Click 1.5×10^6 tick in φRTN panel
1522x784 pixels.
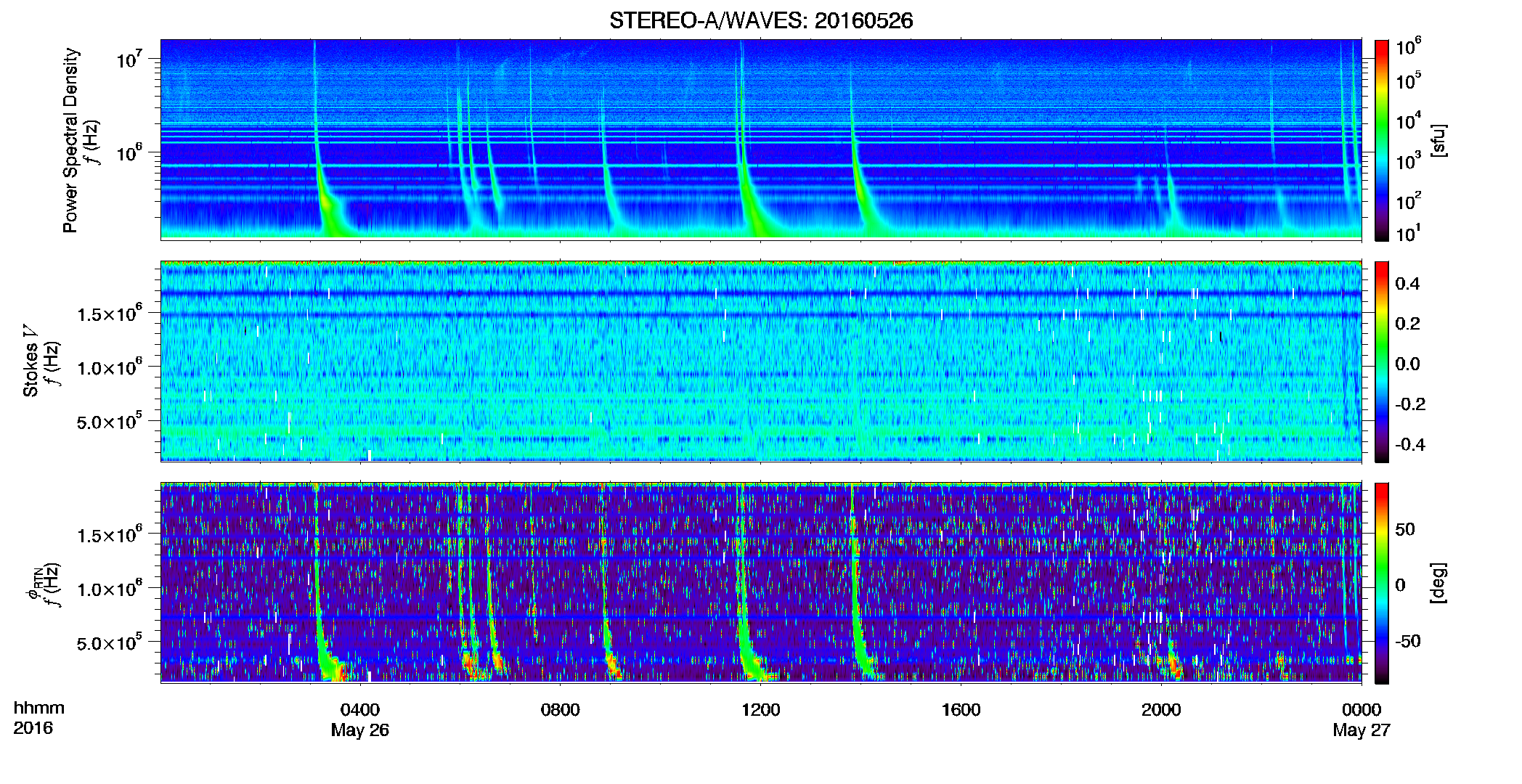[110, 534]
